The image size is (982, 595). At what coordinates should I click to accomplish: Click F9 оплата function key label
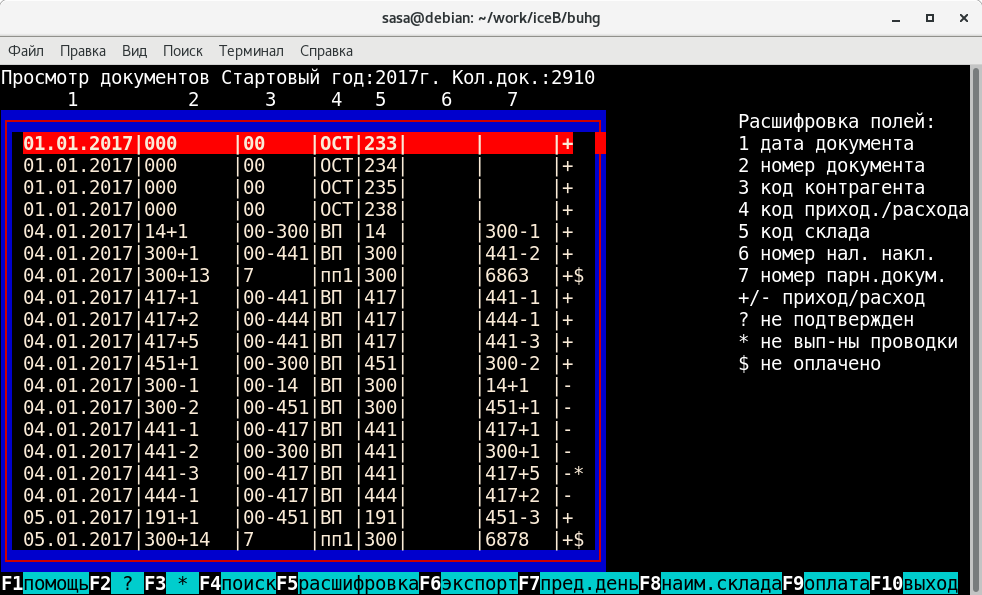click(x=826, y=584)
